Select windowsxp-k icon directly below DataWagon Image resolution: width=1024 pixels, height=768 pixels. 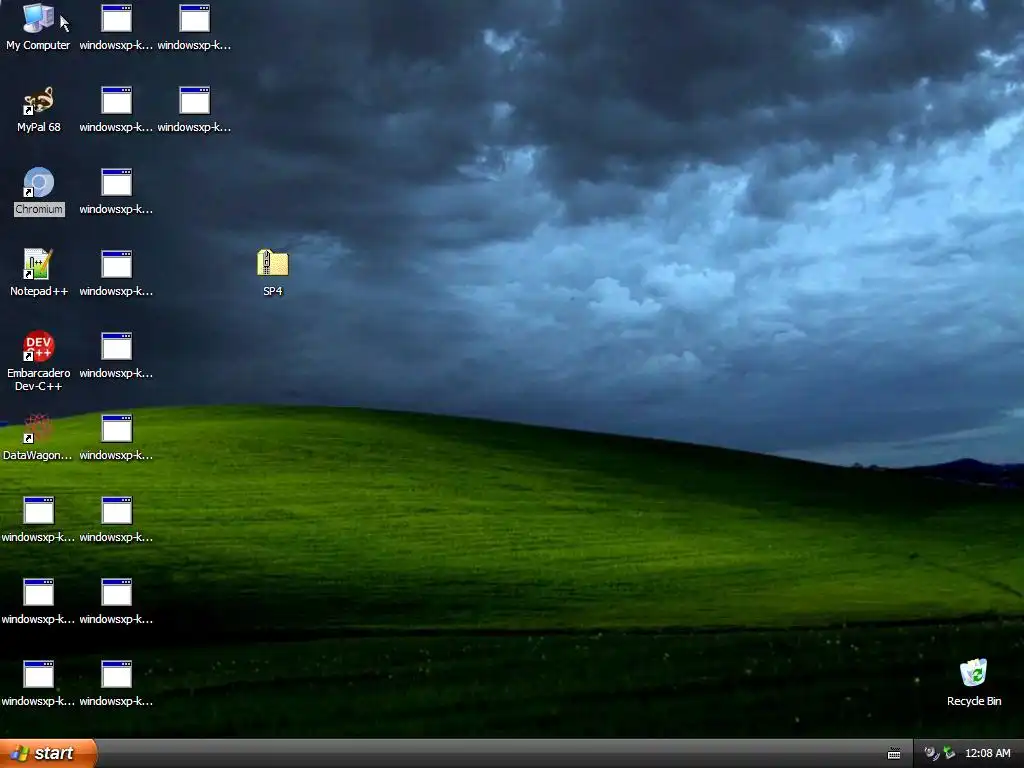pos(38,519)
